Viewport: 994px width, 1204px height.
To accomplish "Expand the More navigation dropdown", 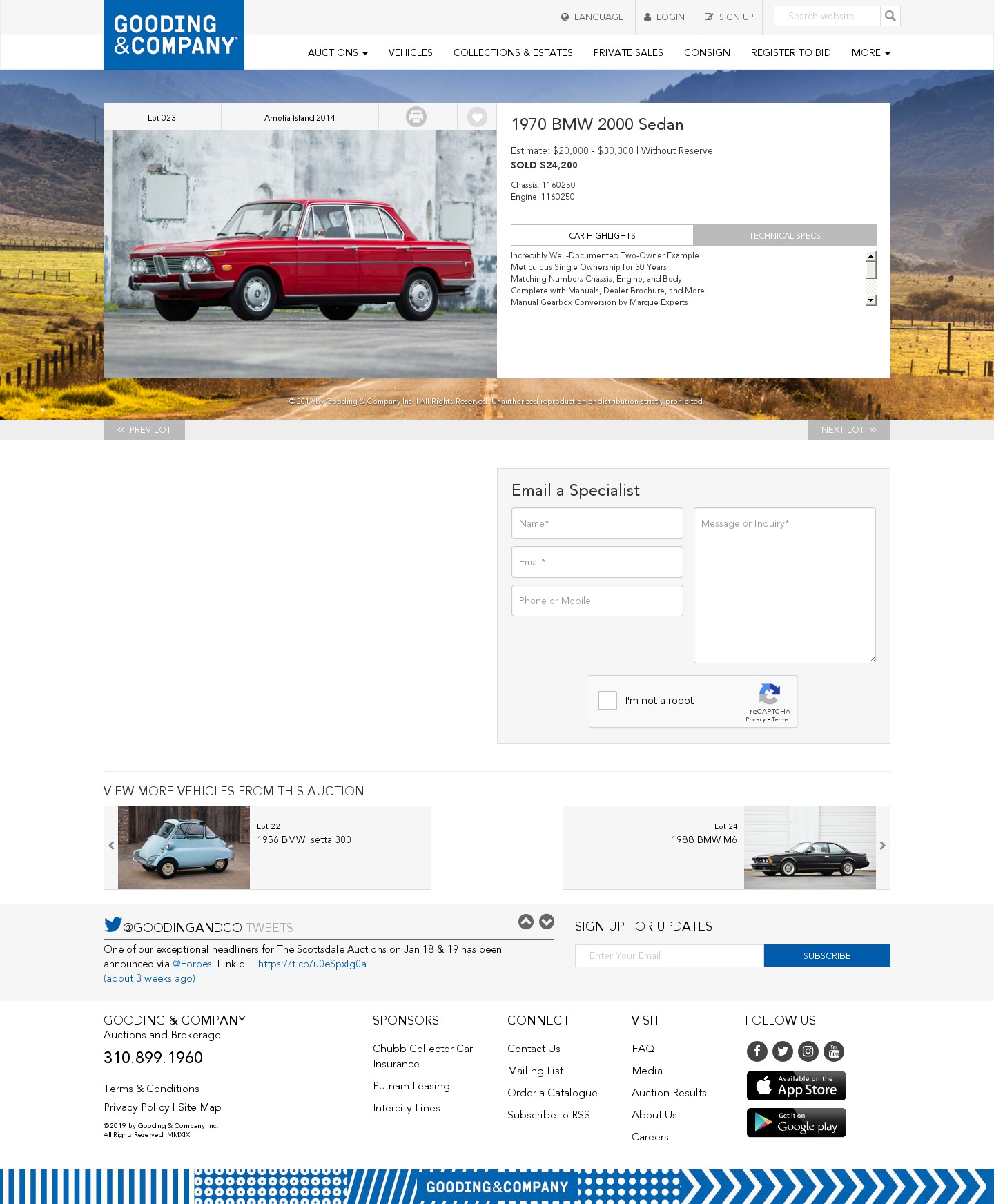I will pyautogui.click(x=871, y=52).
